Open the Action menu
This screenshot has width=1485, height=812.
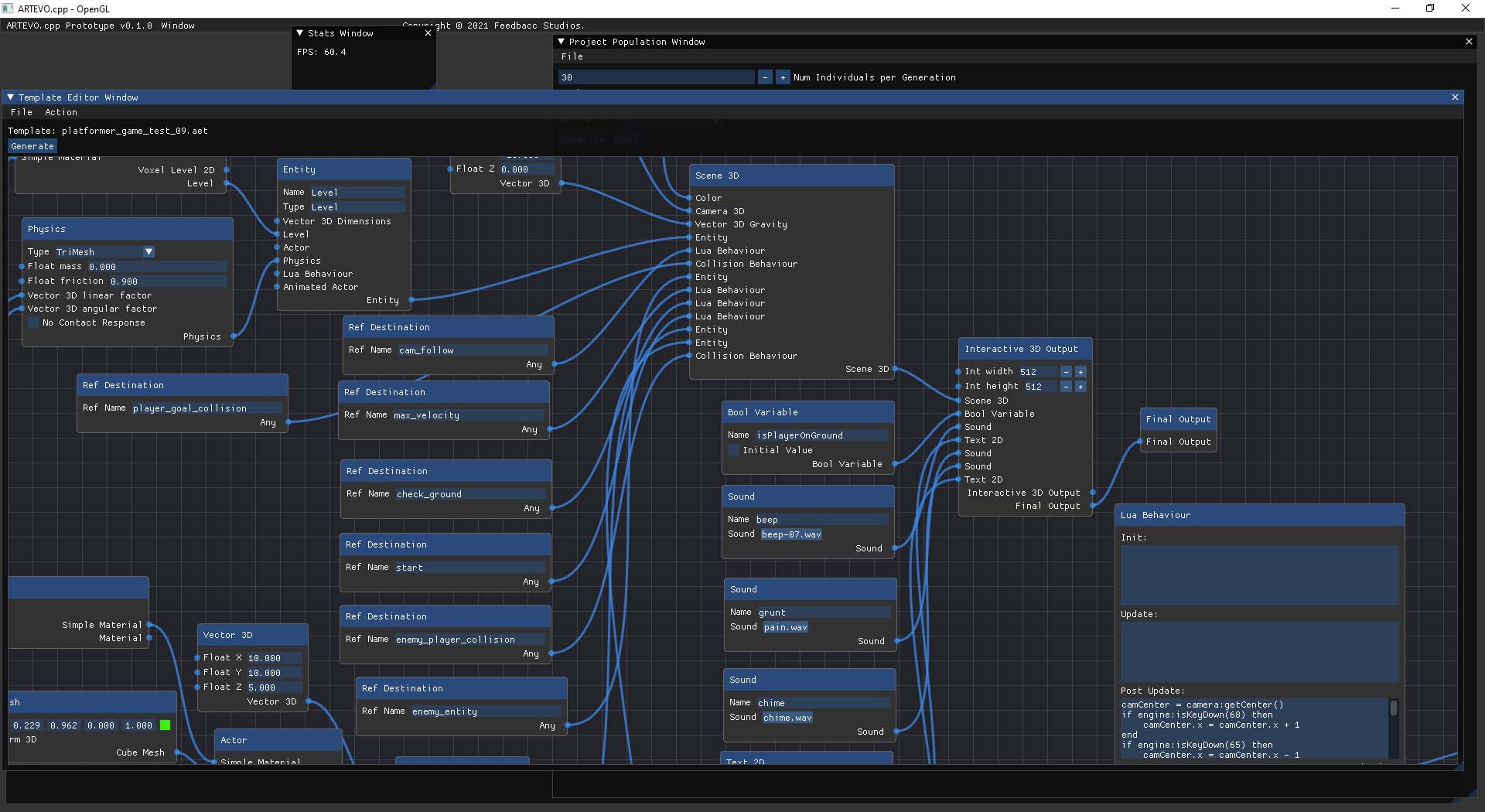pos(61,112)
